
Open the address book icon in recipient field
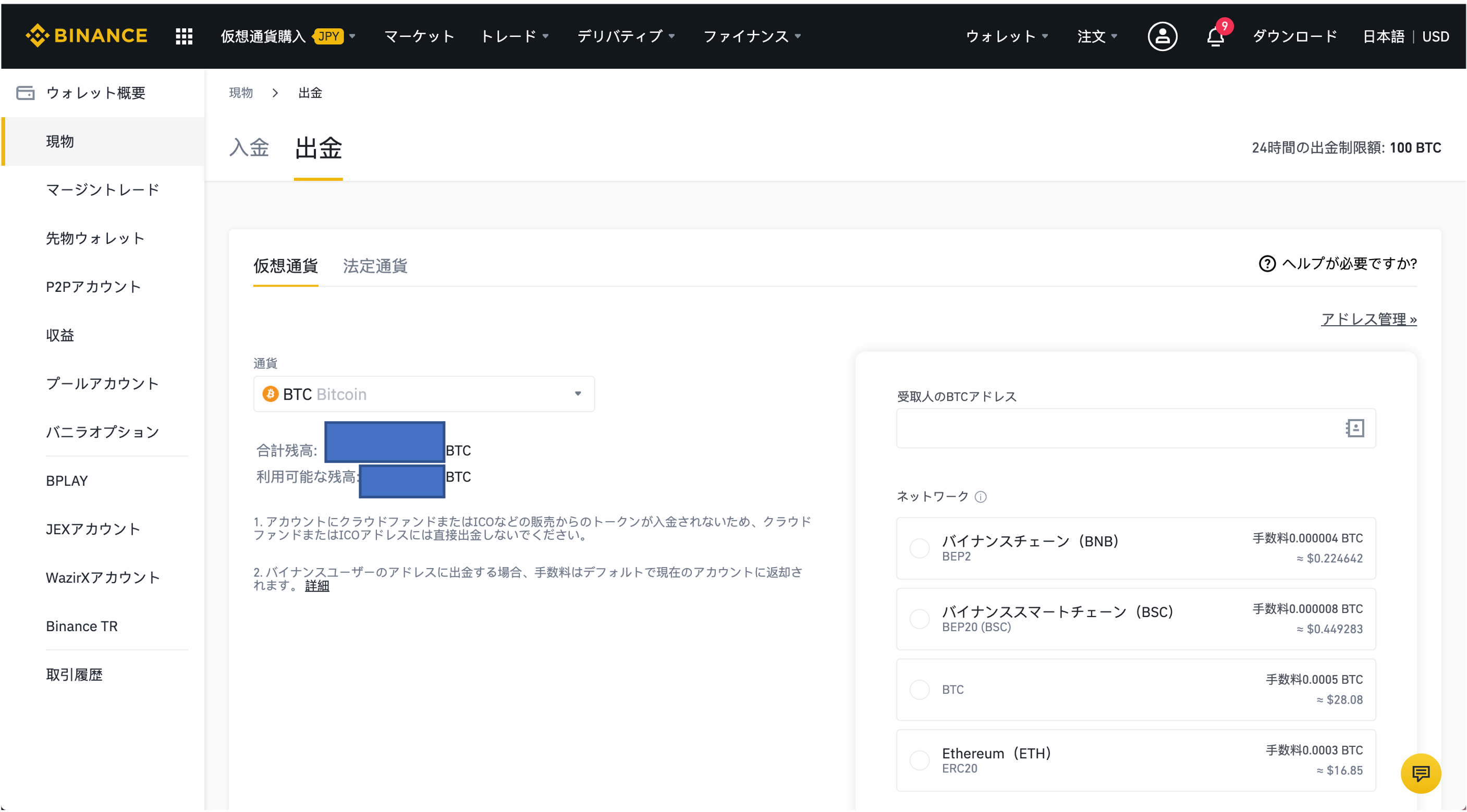point(1356,428)
